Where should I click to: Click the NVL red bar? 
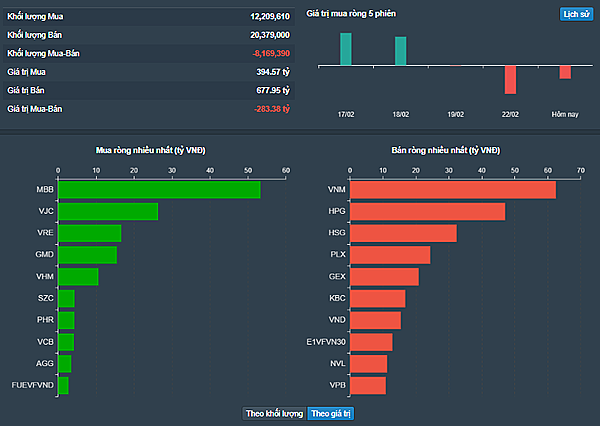pyautogui.click(x=368, y=364)
